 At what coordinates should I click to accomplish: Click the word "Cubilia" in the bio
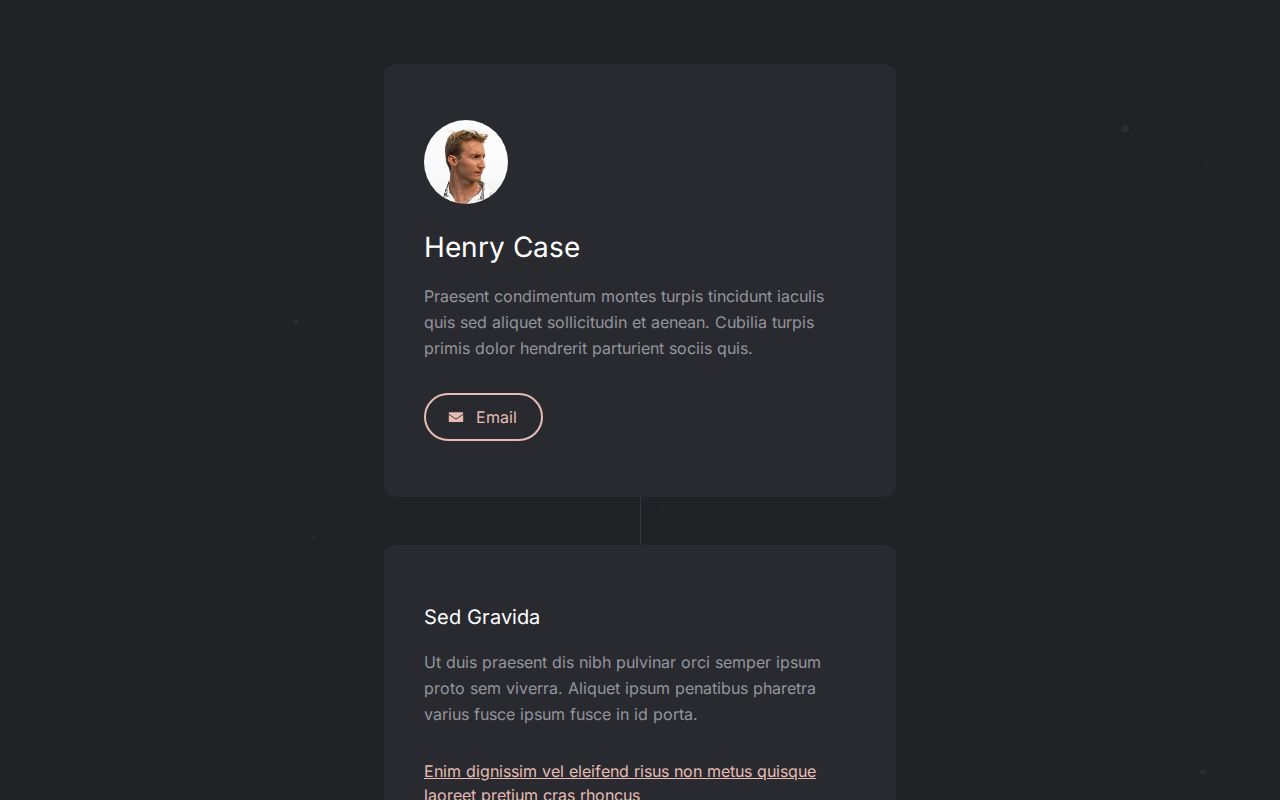point(741,322)
